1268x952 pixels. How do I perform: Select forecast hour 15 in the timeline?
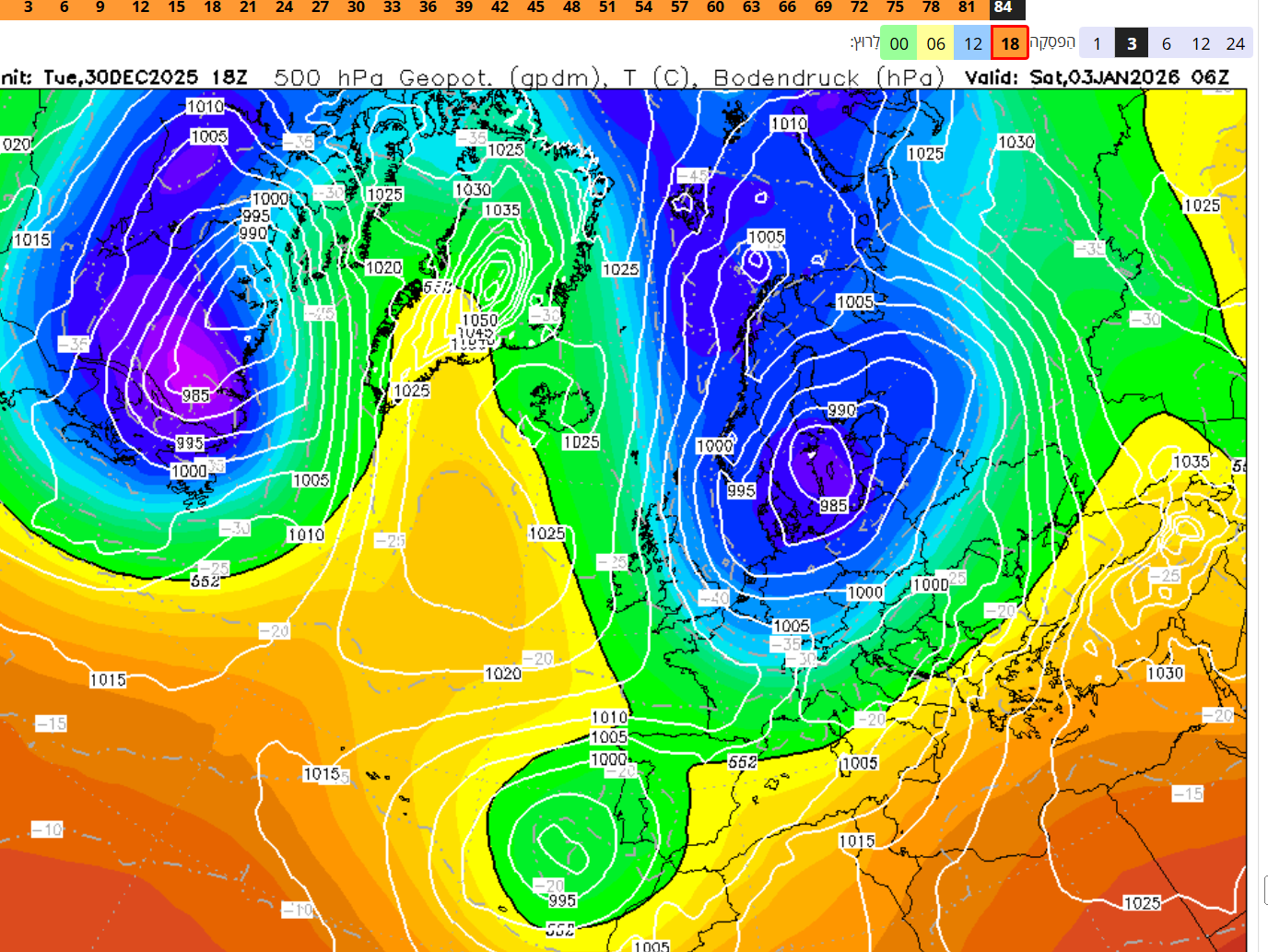click(x=176, y=7)
